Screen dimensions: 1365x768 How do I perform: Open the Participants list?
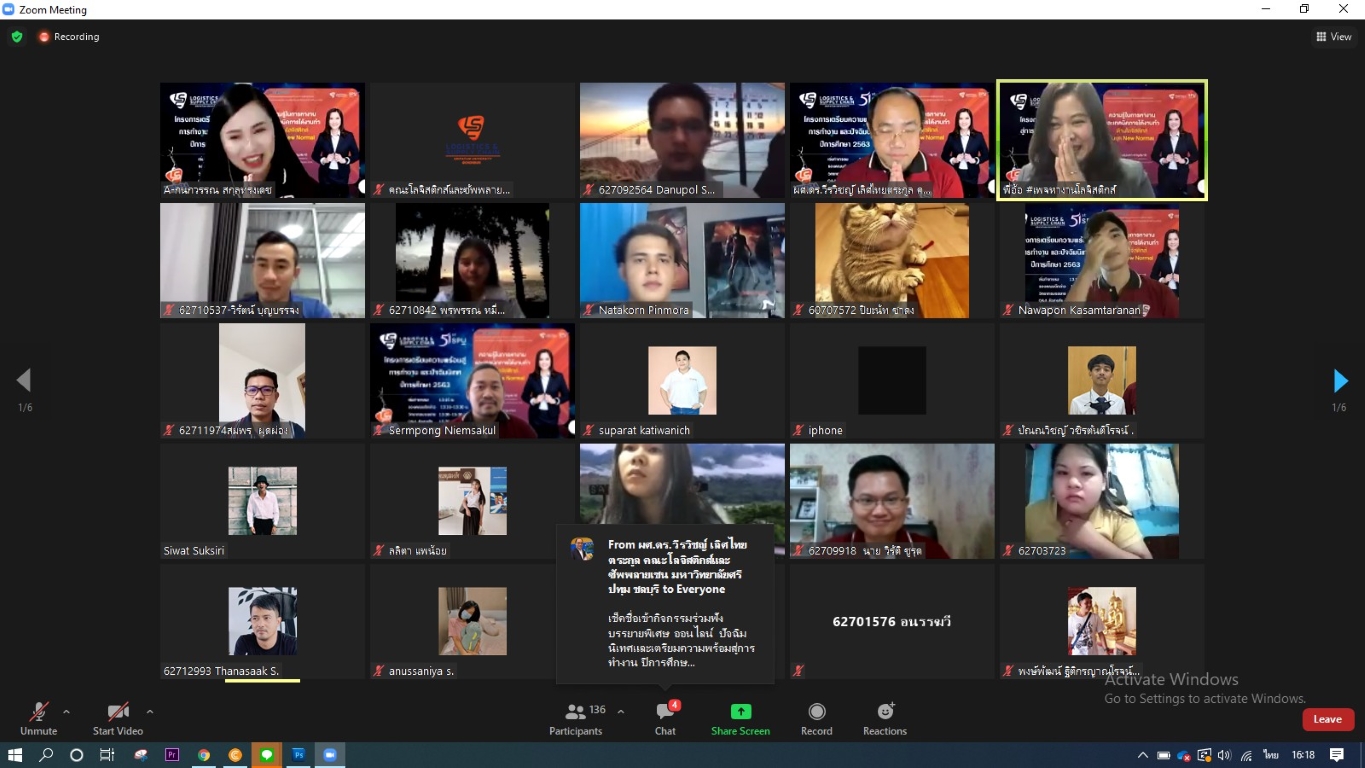pos(576,717)
